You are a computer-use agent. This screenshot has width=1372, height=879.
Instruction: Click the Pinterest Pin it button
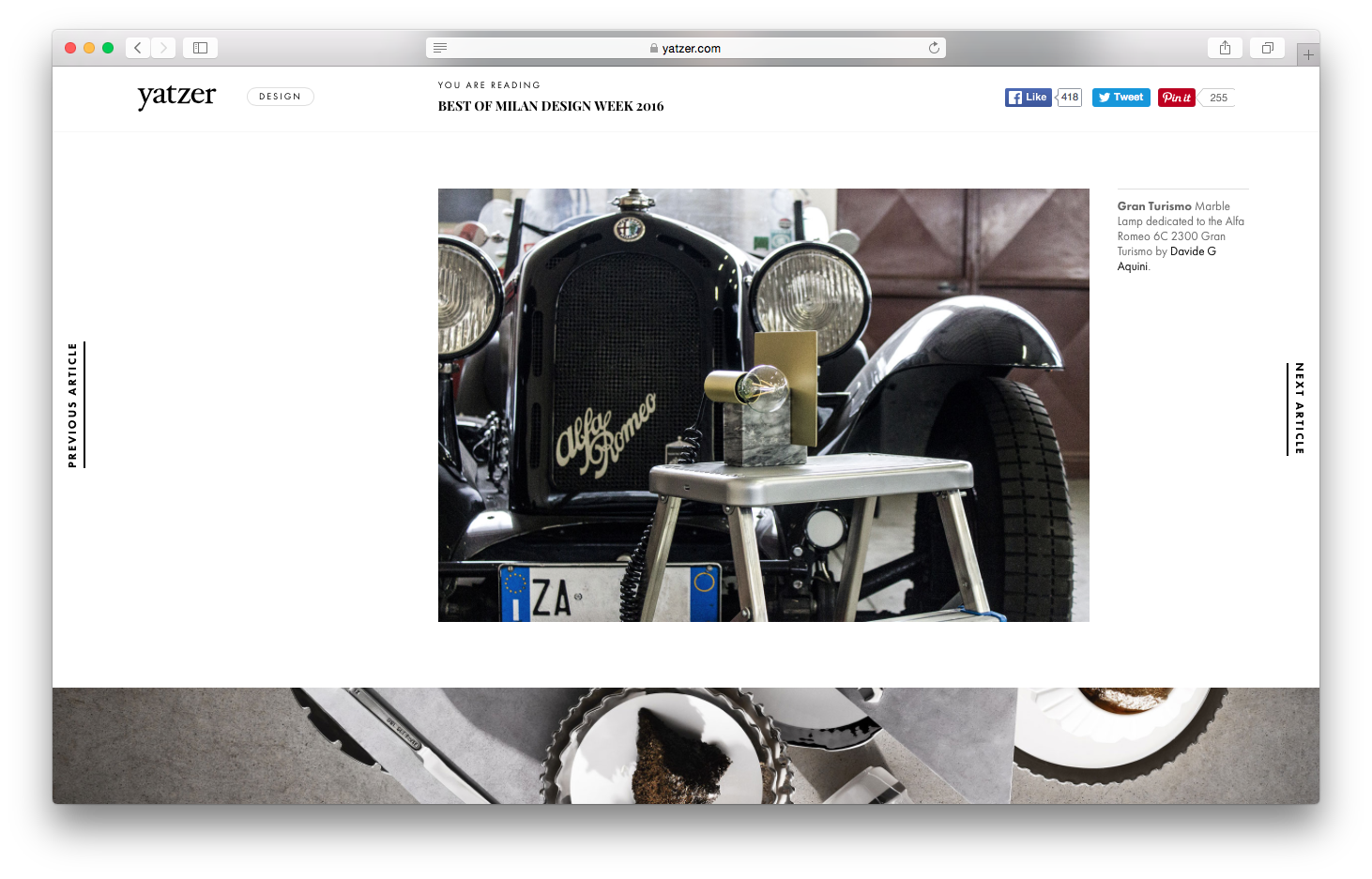point(1177,98)
